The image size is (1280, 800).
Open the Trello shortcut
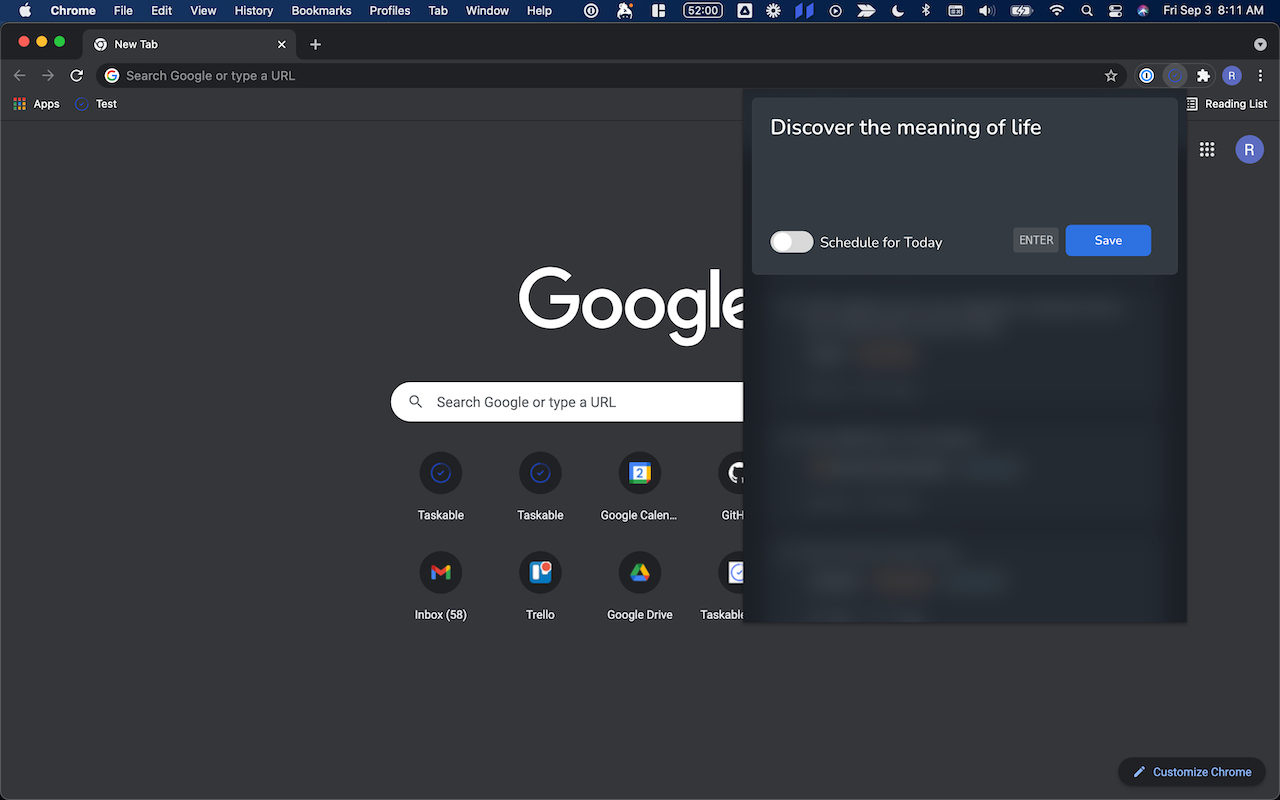[x=540, y=572]
